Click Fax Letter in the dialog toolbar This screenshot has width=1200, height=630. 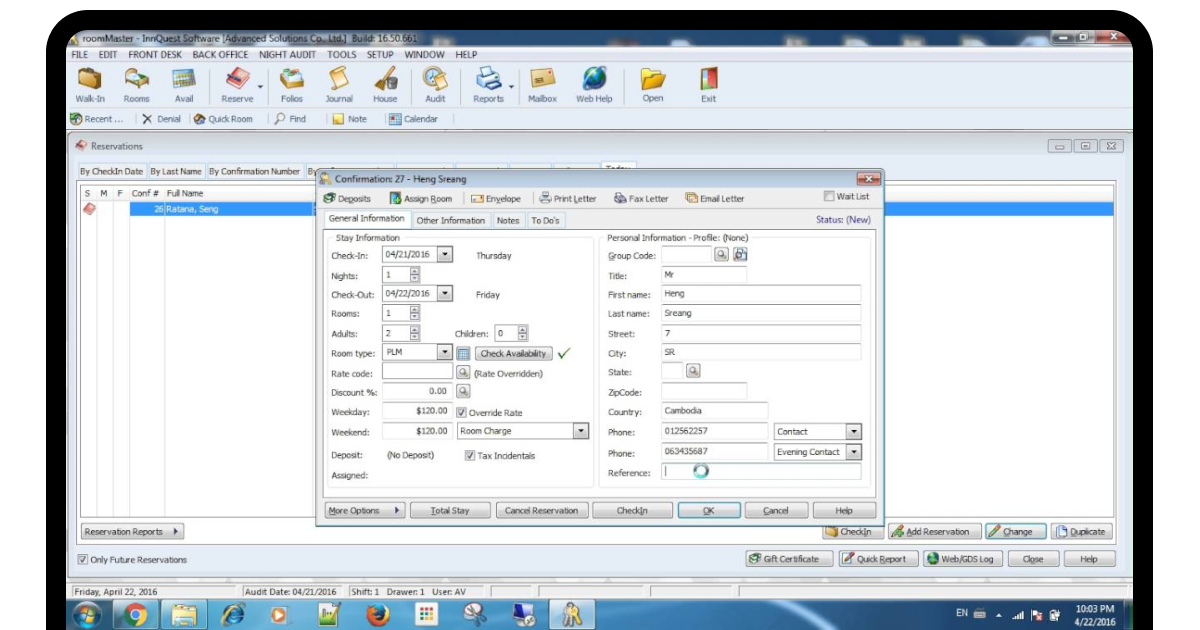[x=641, y=198]
